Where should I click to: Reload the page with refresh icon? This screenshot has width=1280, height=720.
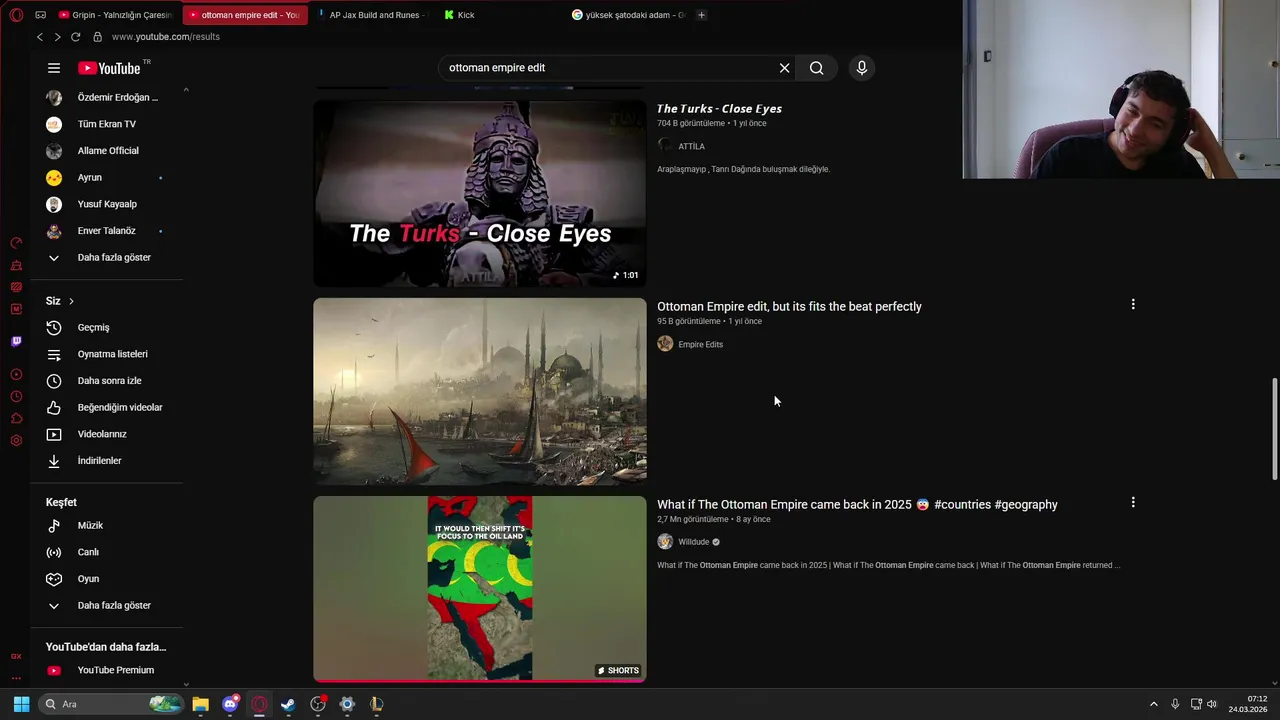coord(75,37)
